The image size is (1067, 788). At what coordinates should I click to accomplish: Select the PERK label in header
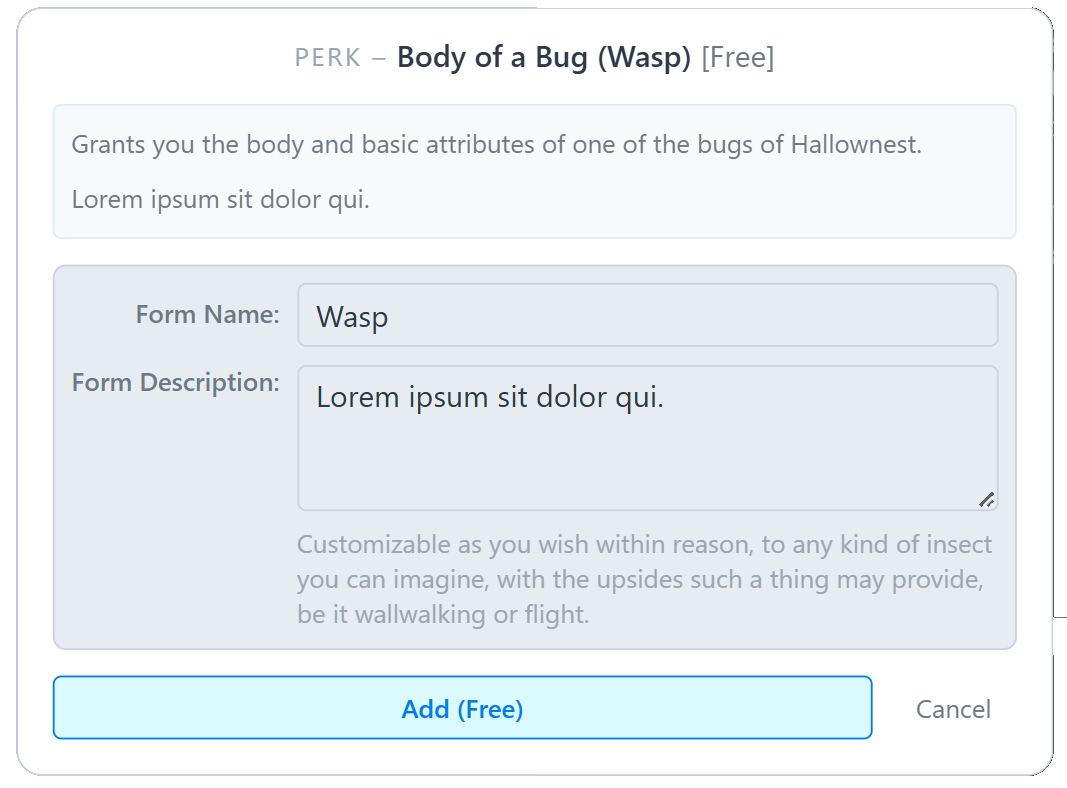(x=327, y=58)
